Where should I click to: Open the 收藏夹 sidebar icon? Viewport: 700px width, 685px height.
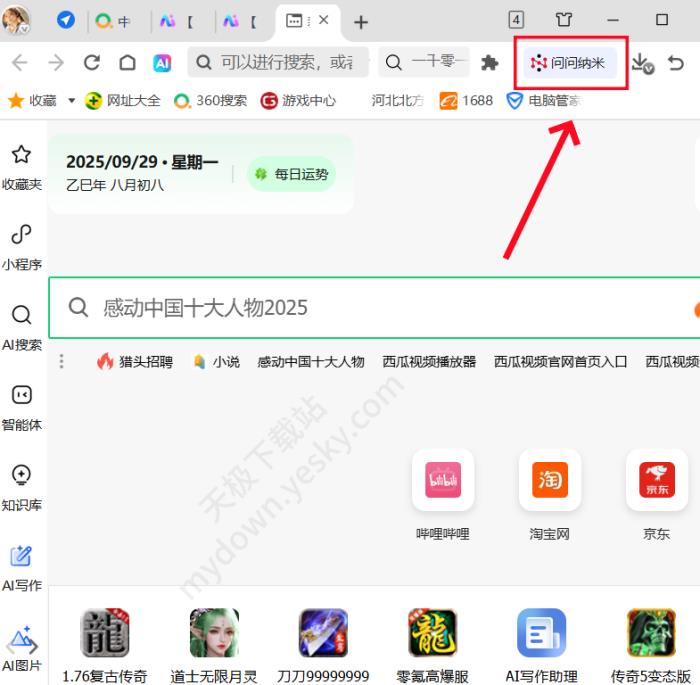point(21,166)
